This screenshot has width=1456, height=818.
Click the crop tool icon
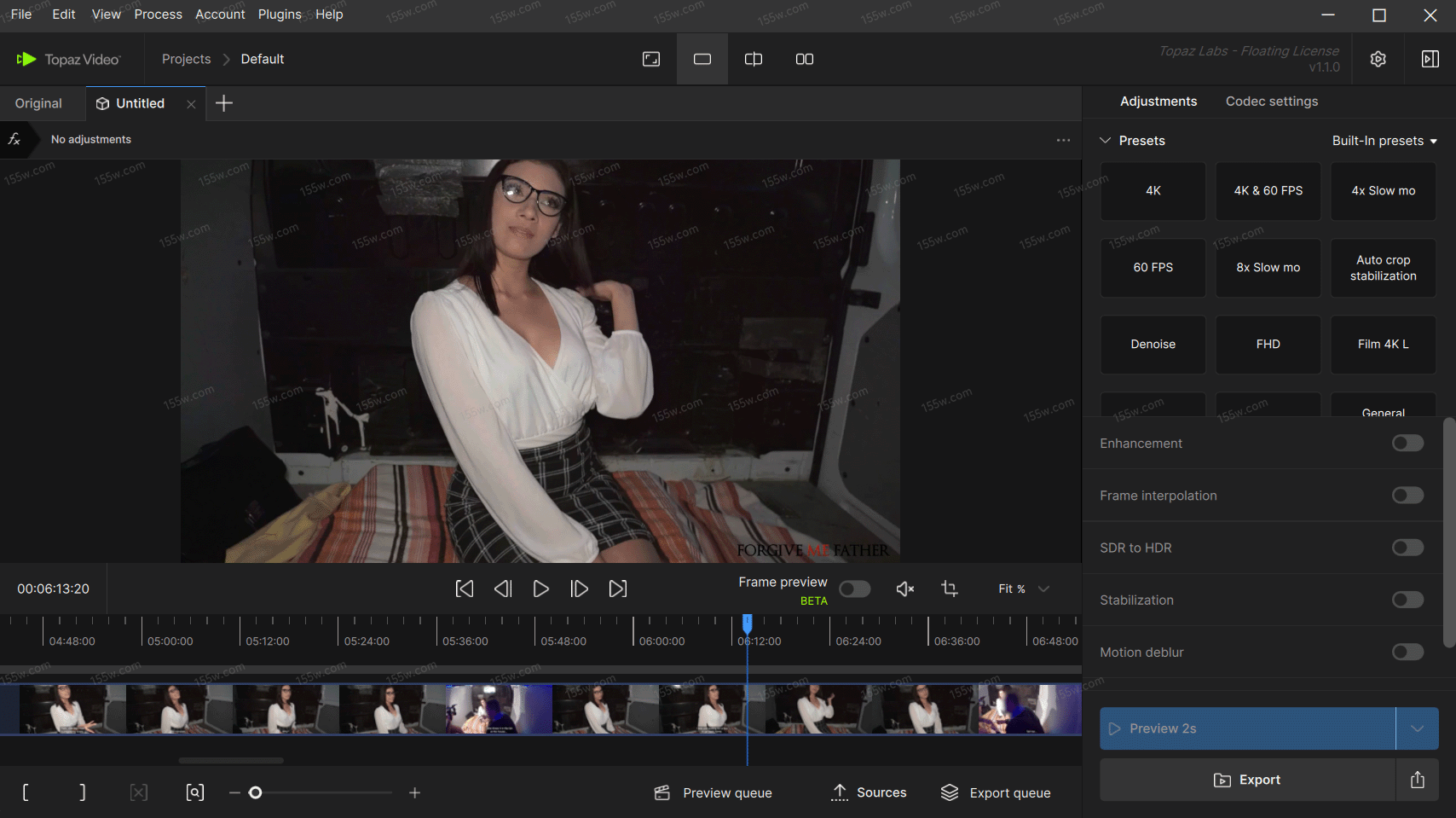click(x=950, y=589)
